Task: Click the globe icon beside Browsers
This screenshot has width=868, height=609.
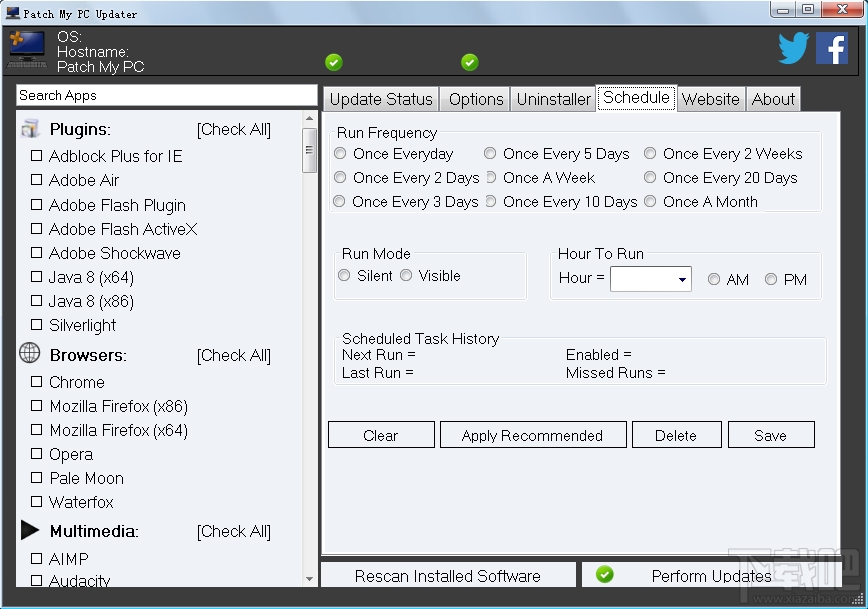Action: [28, 354]
